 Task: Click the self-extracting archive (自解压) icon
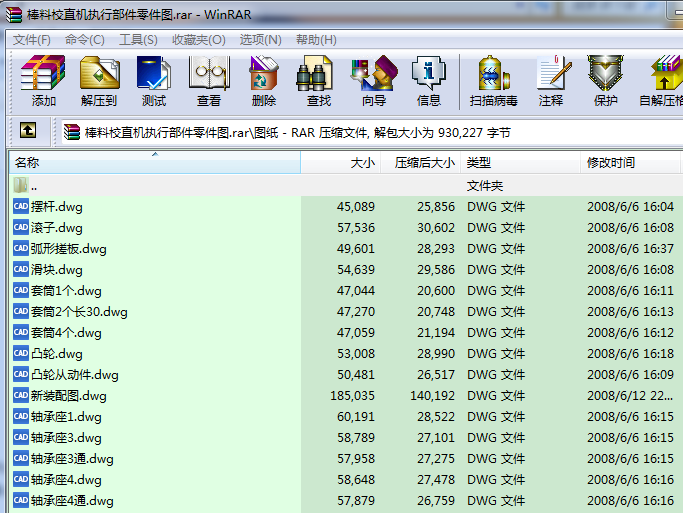pos(663,81)
